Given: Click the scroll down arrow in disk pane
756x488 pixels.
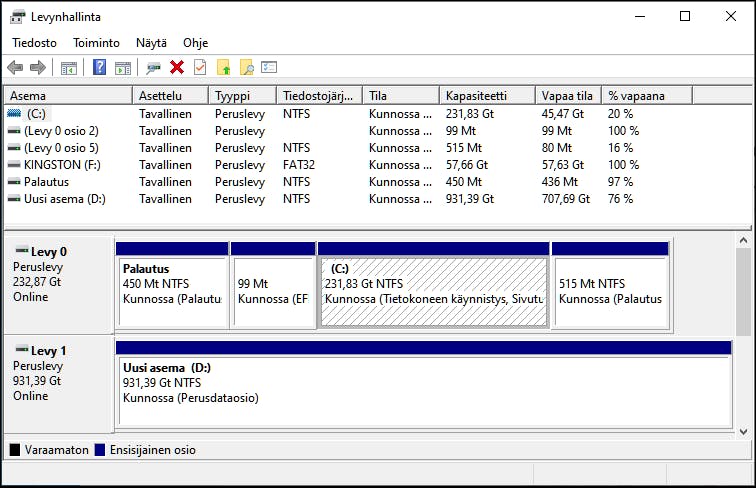Looking at the screenshot, I should tap(743, 432).
